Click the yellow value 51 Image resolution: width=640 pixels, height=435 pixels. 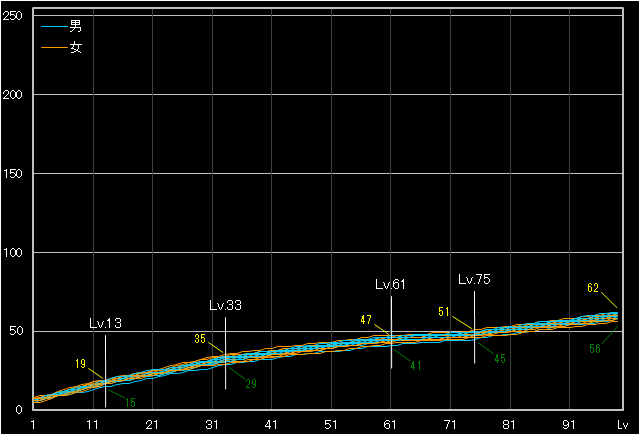tap(444, 312)
